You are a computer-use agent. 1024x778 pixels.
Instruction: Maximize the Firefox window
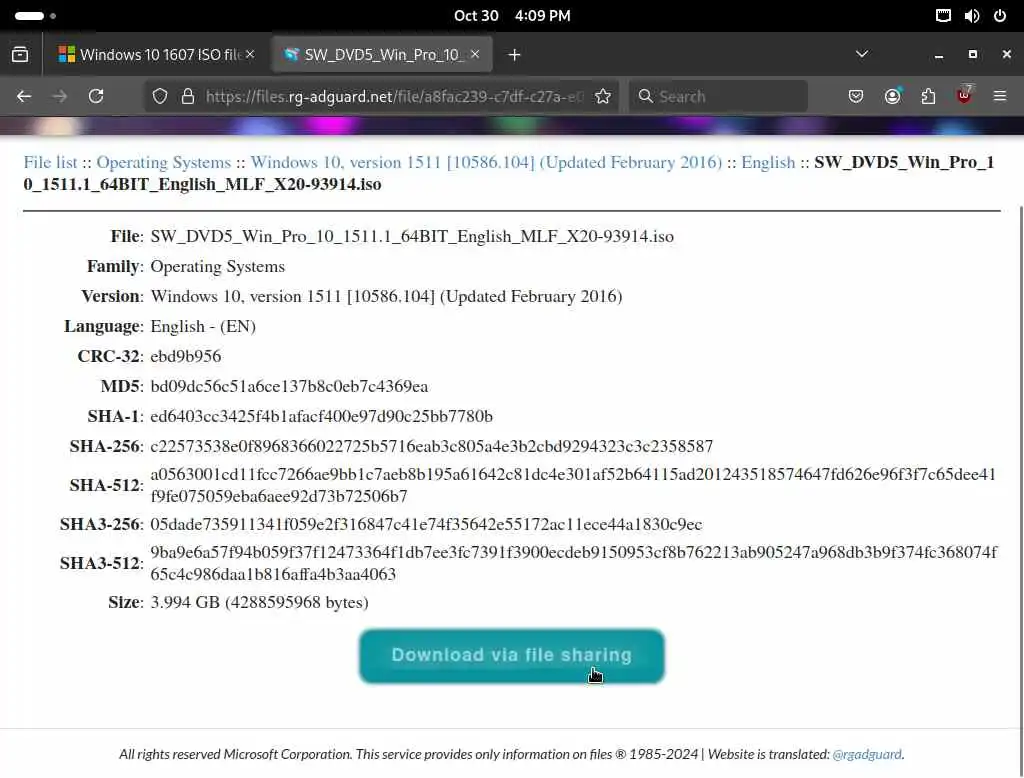click(x=973, y=54)
